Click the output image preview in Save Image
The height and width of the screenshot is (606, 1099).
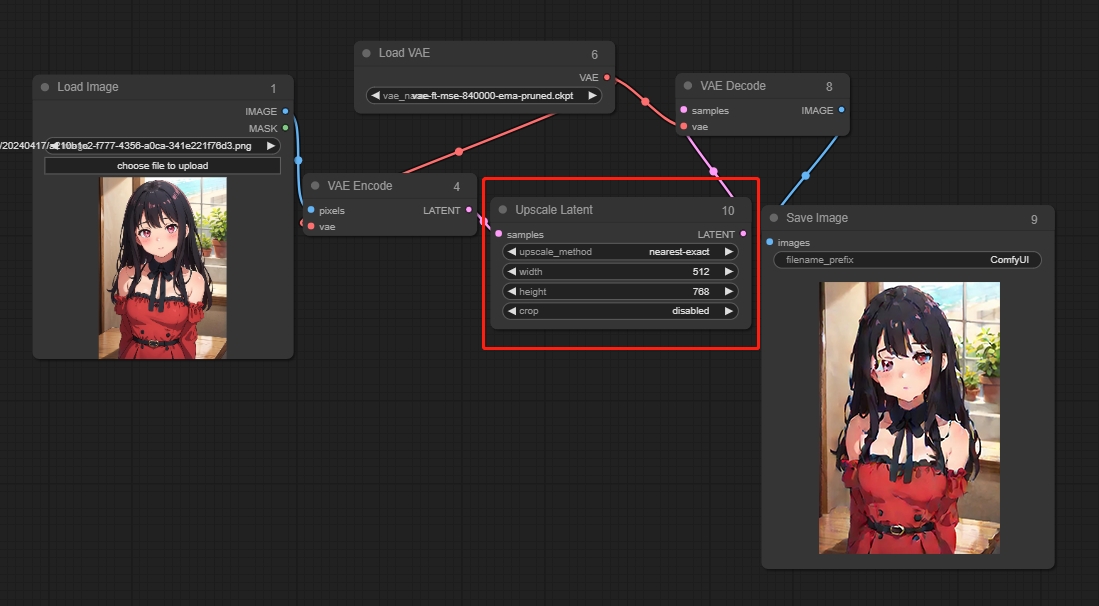pos(909,417)
